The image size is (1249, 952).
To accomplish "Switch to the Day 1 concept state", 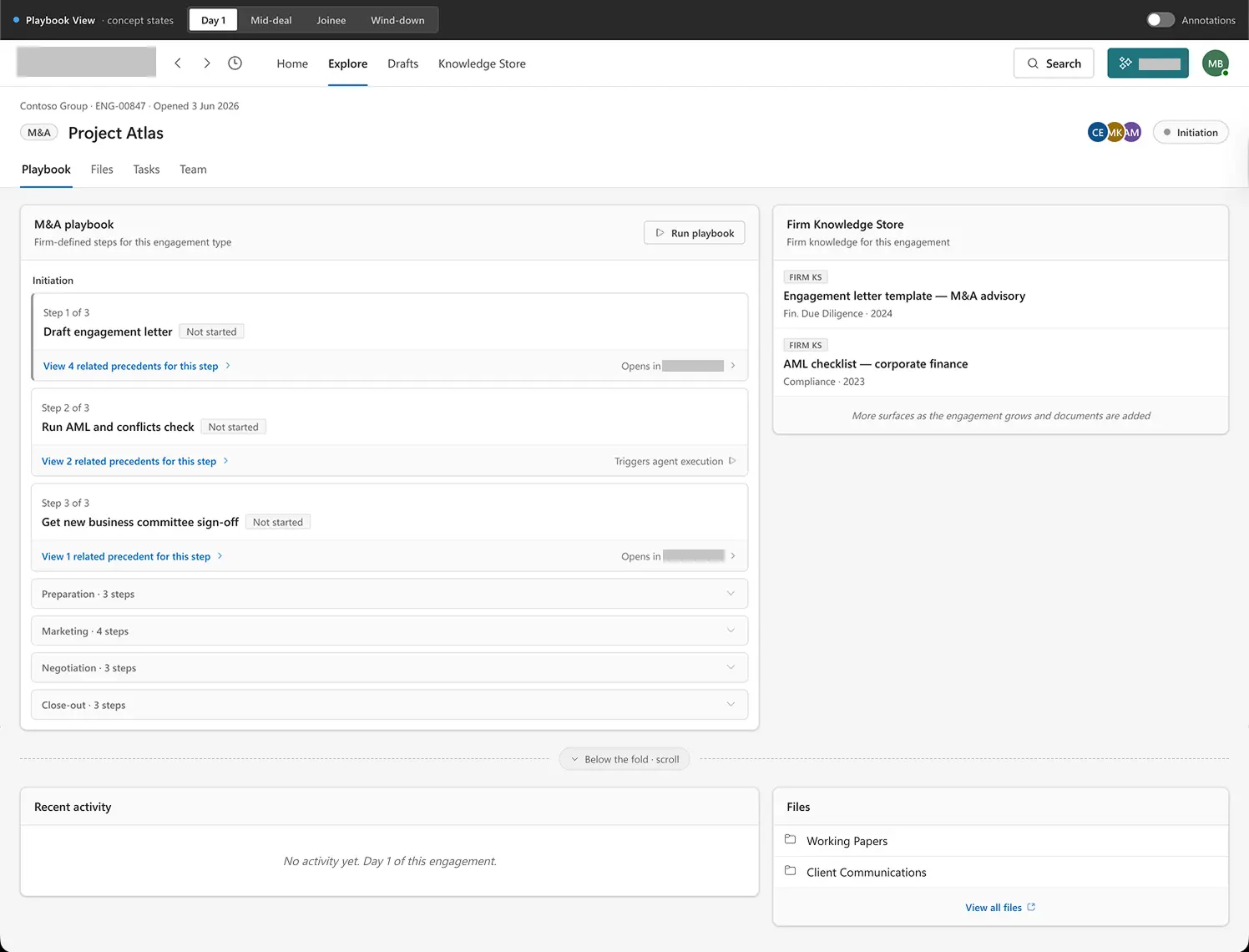I will (x=213, y=20).
